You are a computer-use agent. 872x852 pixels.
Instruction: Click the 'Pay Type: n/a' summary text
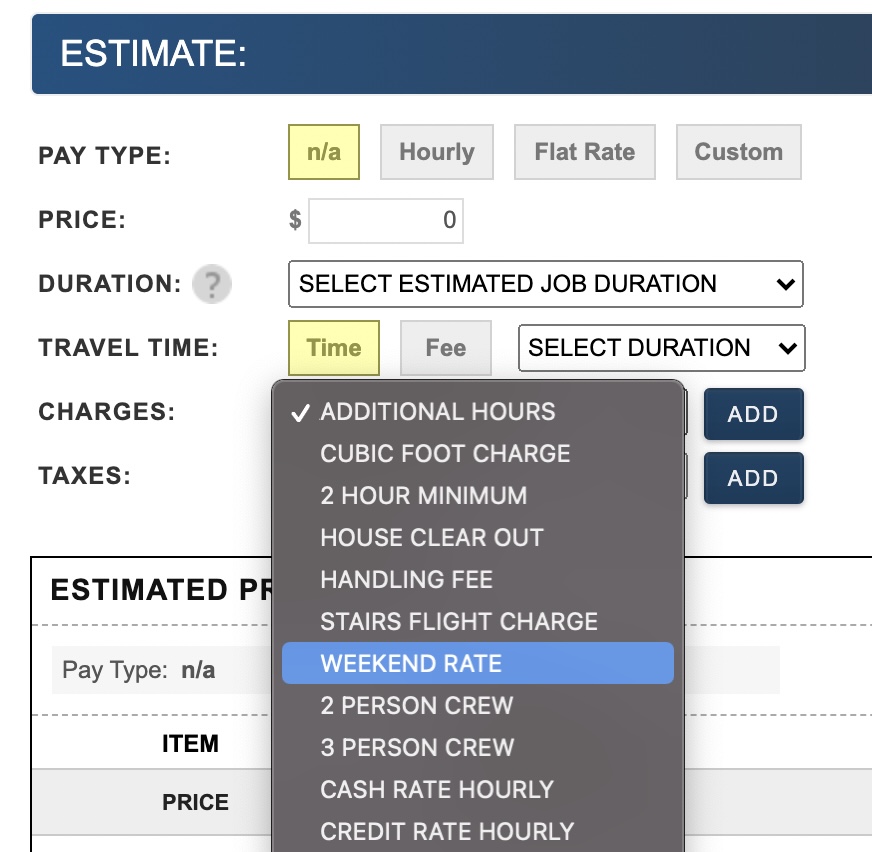pos(138,670)
